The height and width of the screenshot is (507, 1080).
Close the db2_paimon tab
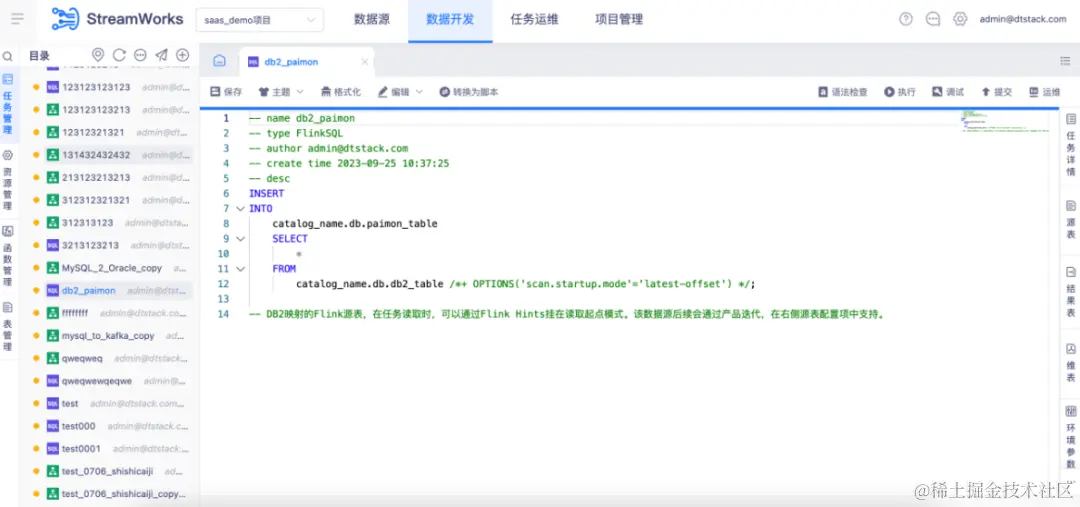pyautogui.click(x=364, y=62)
